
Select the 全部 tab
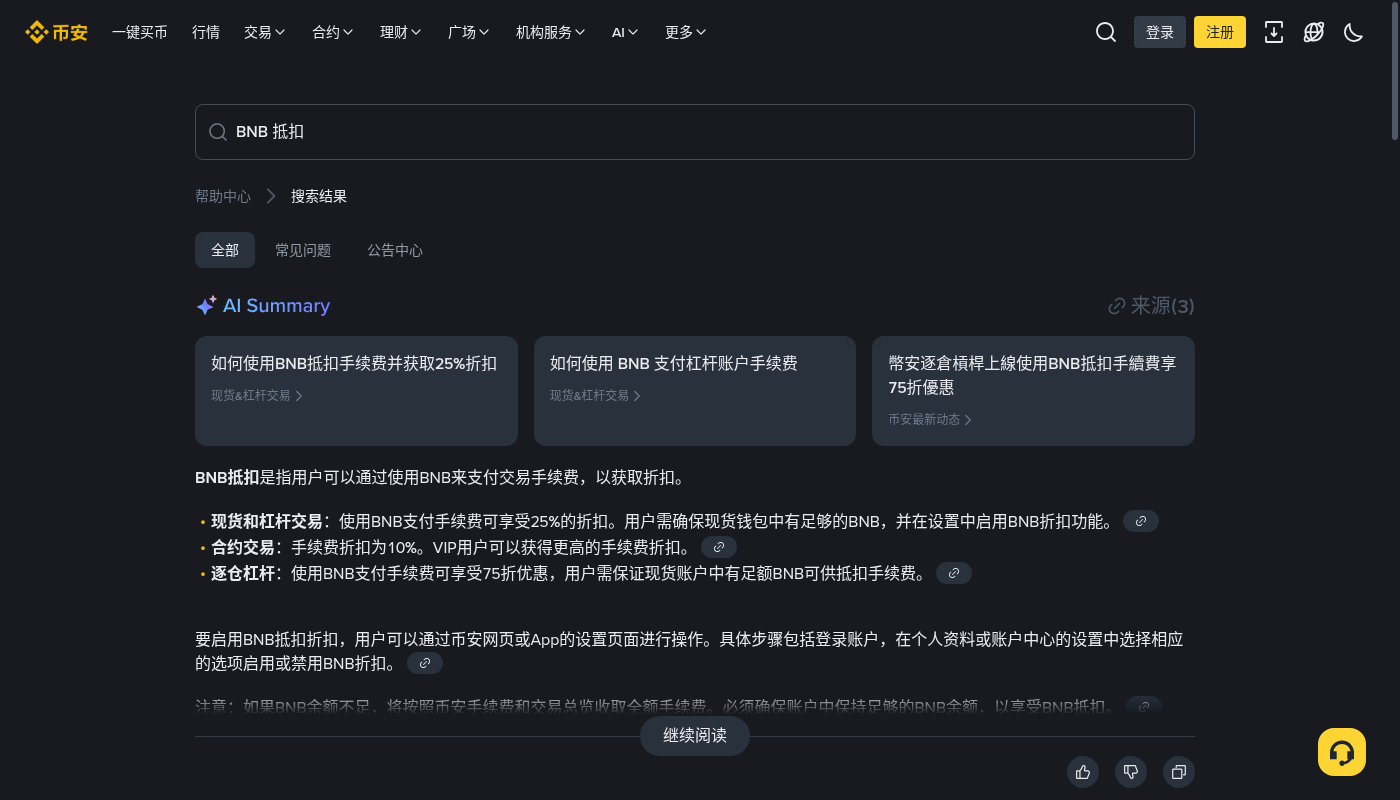point(225,250)
